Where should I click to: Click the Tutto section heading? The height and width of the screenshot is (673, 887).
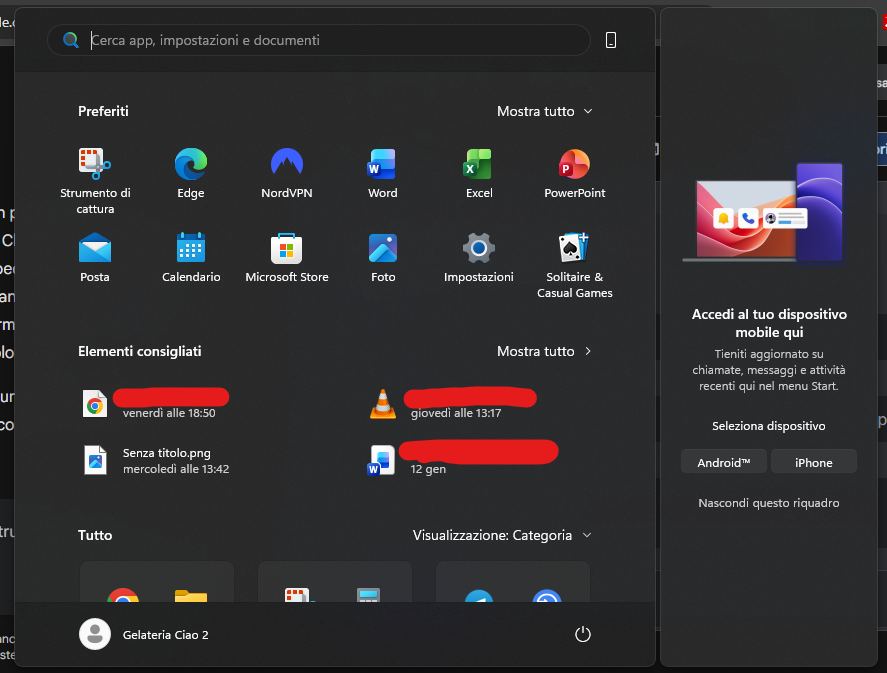(x=95, y=535)
